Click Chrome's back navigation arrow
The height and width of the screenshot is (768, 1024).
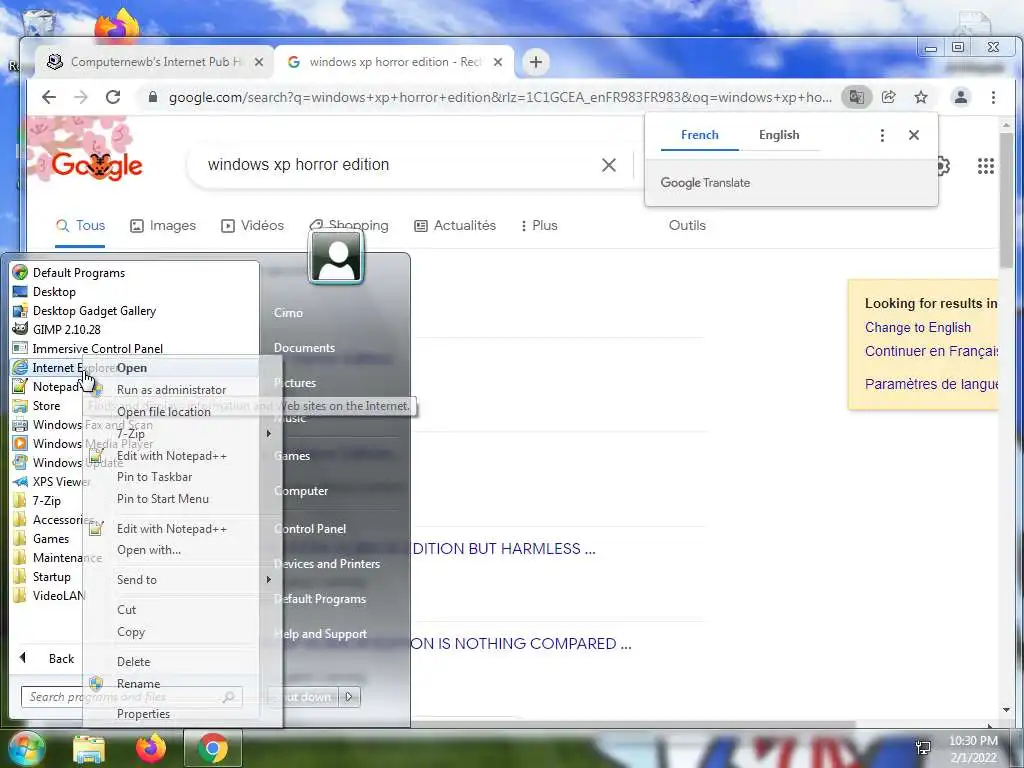[x=49, y=97]
